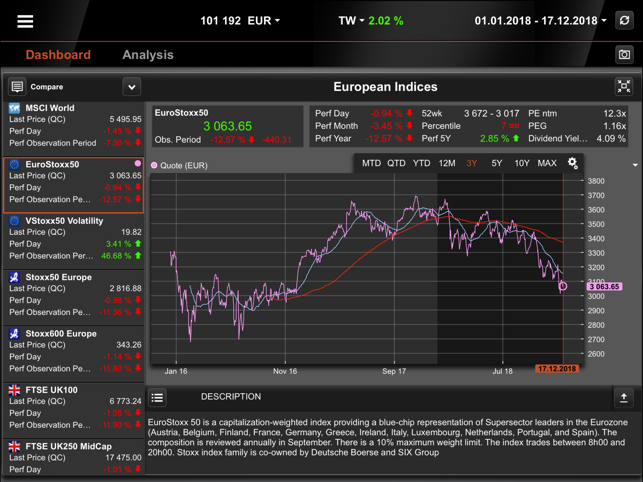Image resolution: width=643 pixels, height=482 pixels.
Task: Click the PE ntm 12.3x value
Action: click(614, 113)
